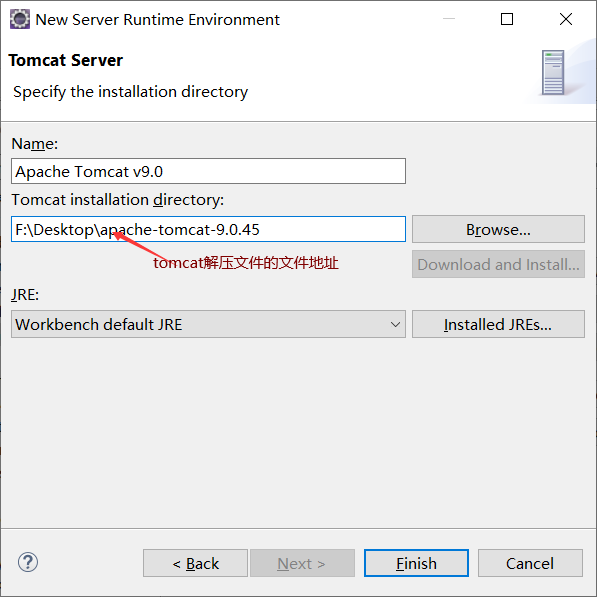Cancel the New Server Runtime dialog

(530, 563)
